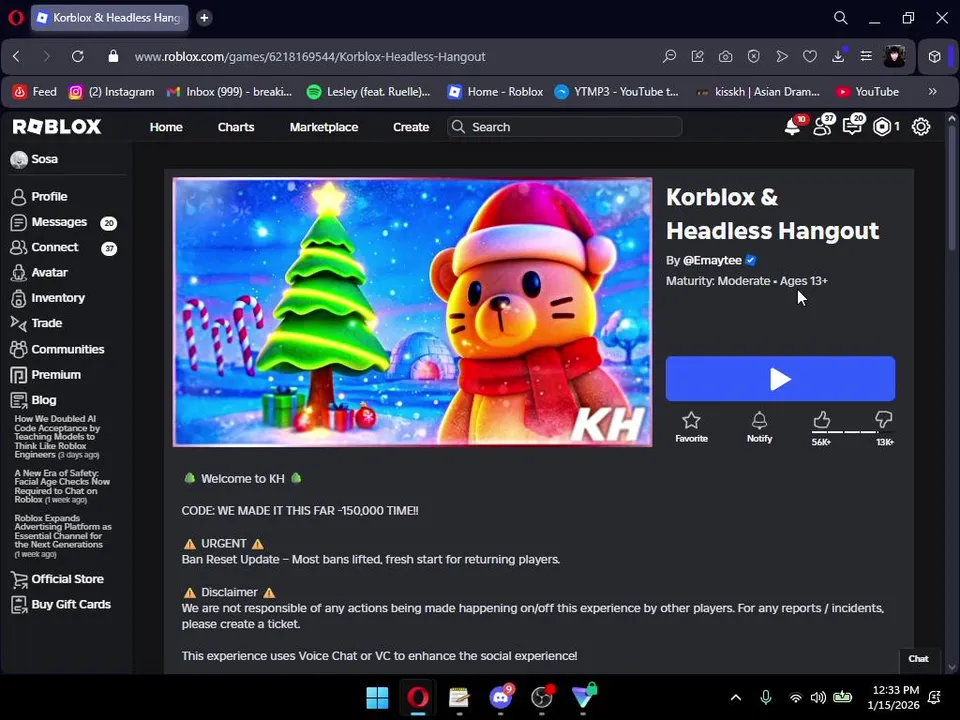Open a new browser tab
Screen dimensions: 960x720
click(204, 18)
